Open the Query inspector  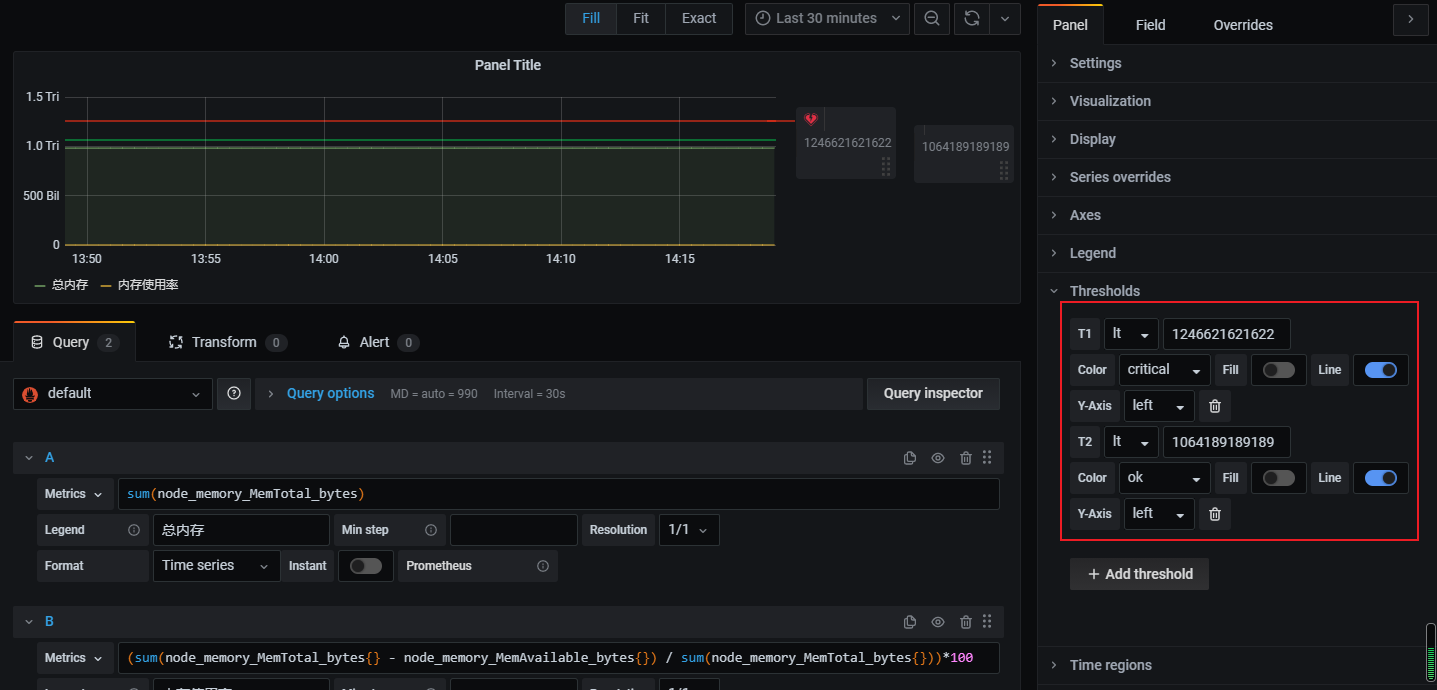pyautogui.click(x=932, y=394)
